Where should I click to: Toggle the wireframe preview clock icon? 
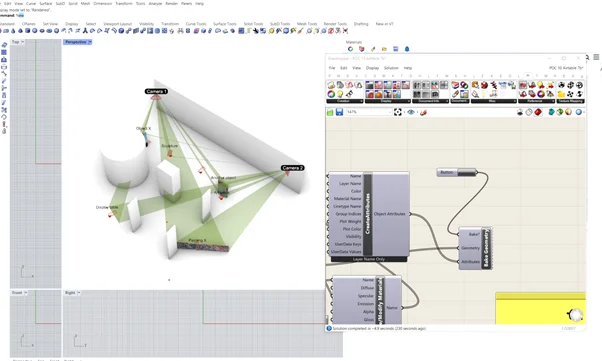529,112
